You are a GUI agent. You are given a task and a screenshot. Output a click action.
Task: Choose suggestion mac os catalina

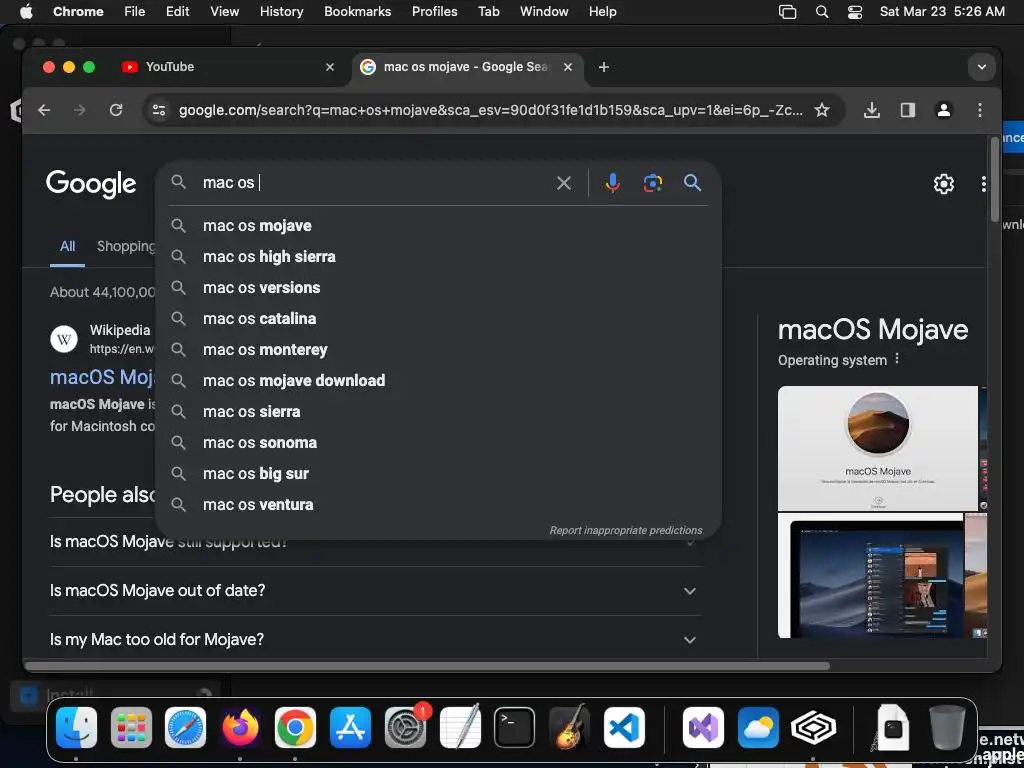(x=438, y=319)
